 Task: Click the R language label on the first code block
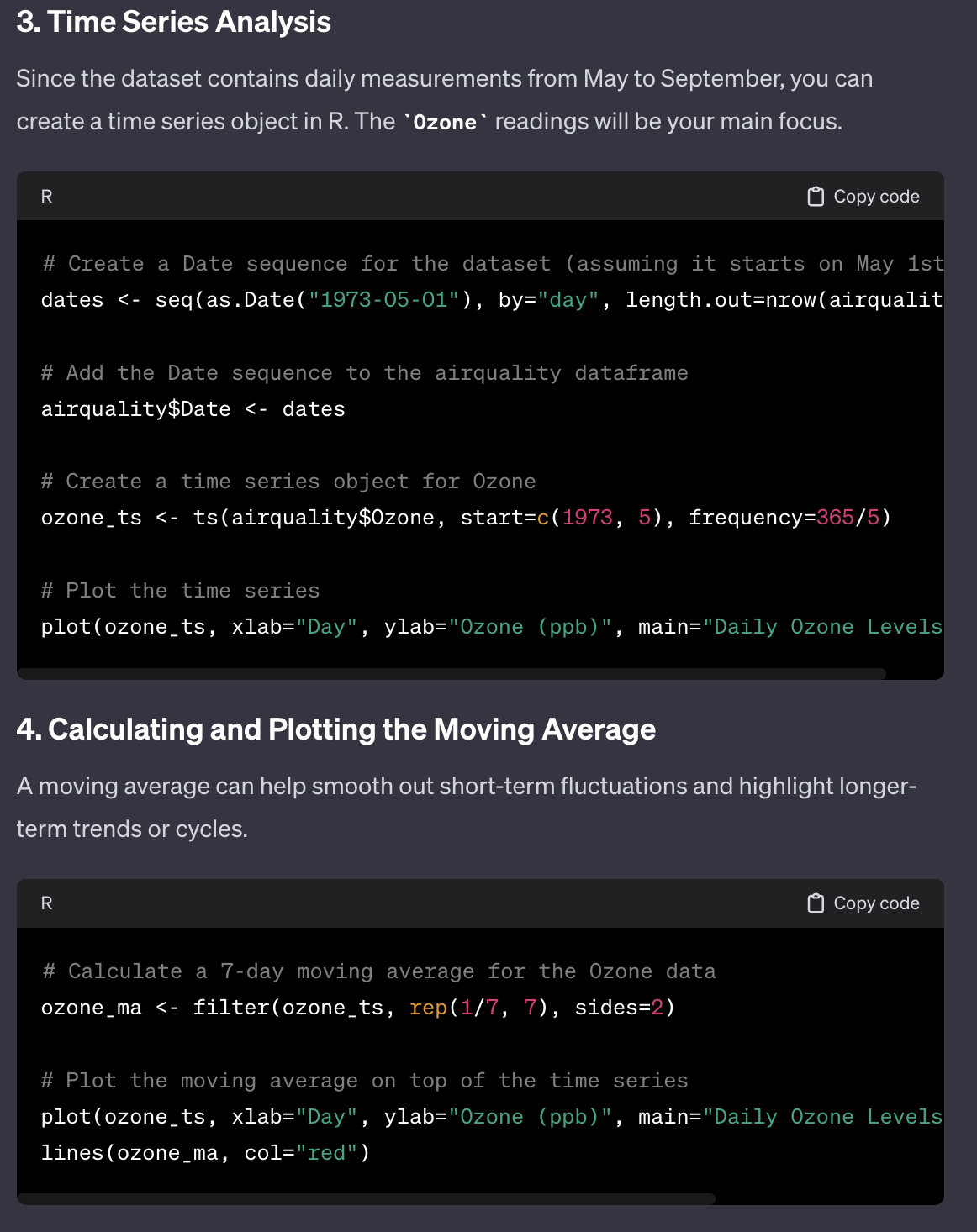click(47, 197)
